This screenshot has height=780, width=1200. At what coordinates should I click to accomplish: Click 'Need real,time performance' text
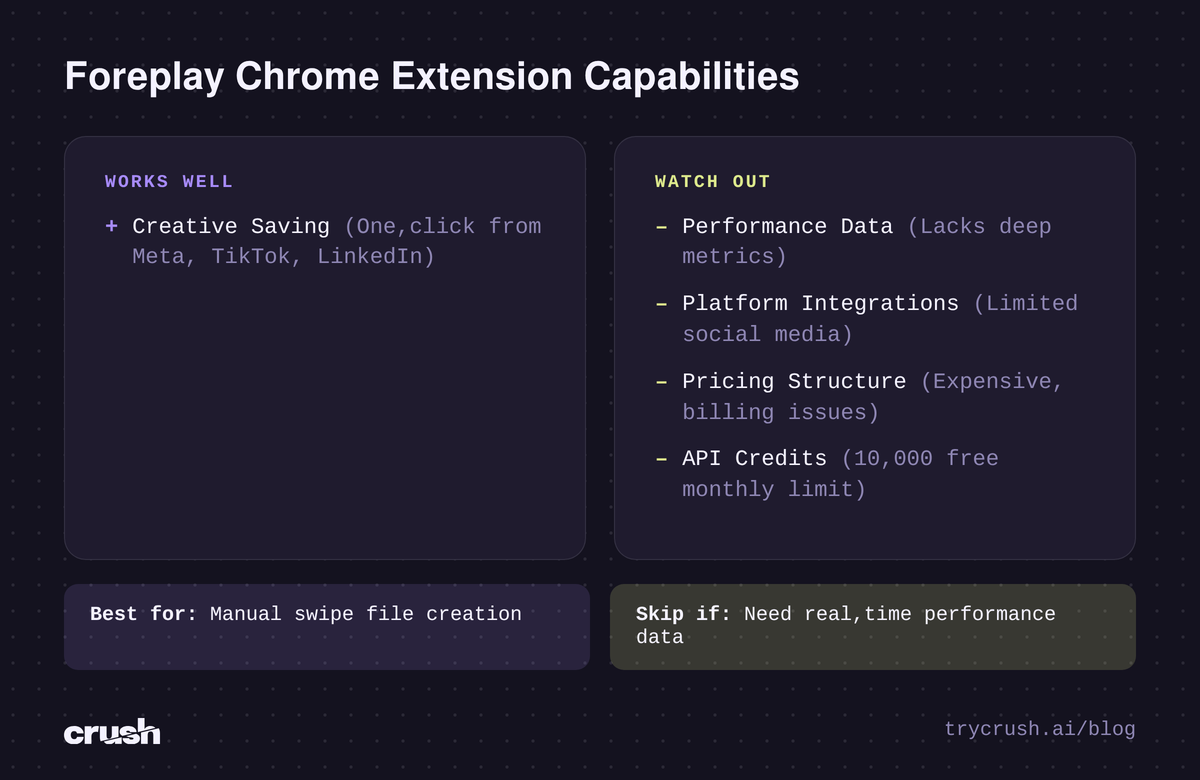pyautogui.click(x=900, y=614)
